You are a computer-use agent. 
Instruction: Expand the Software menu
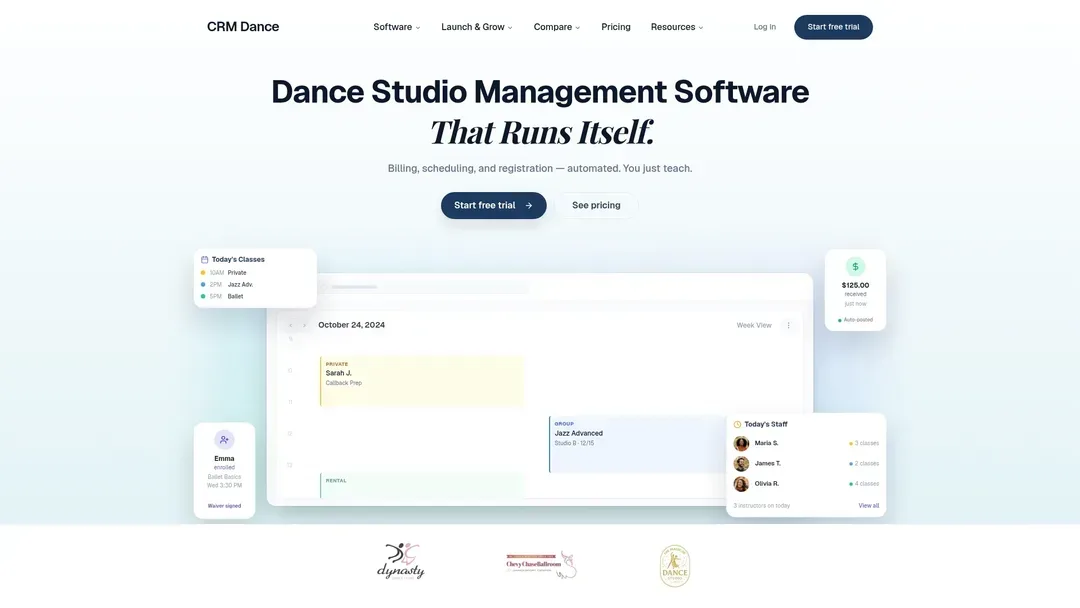click(396, 27)
